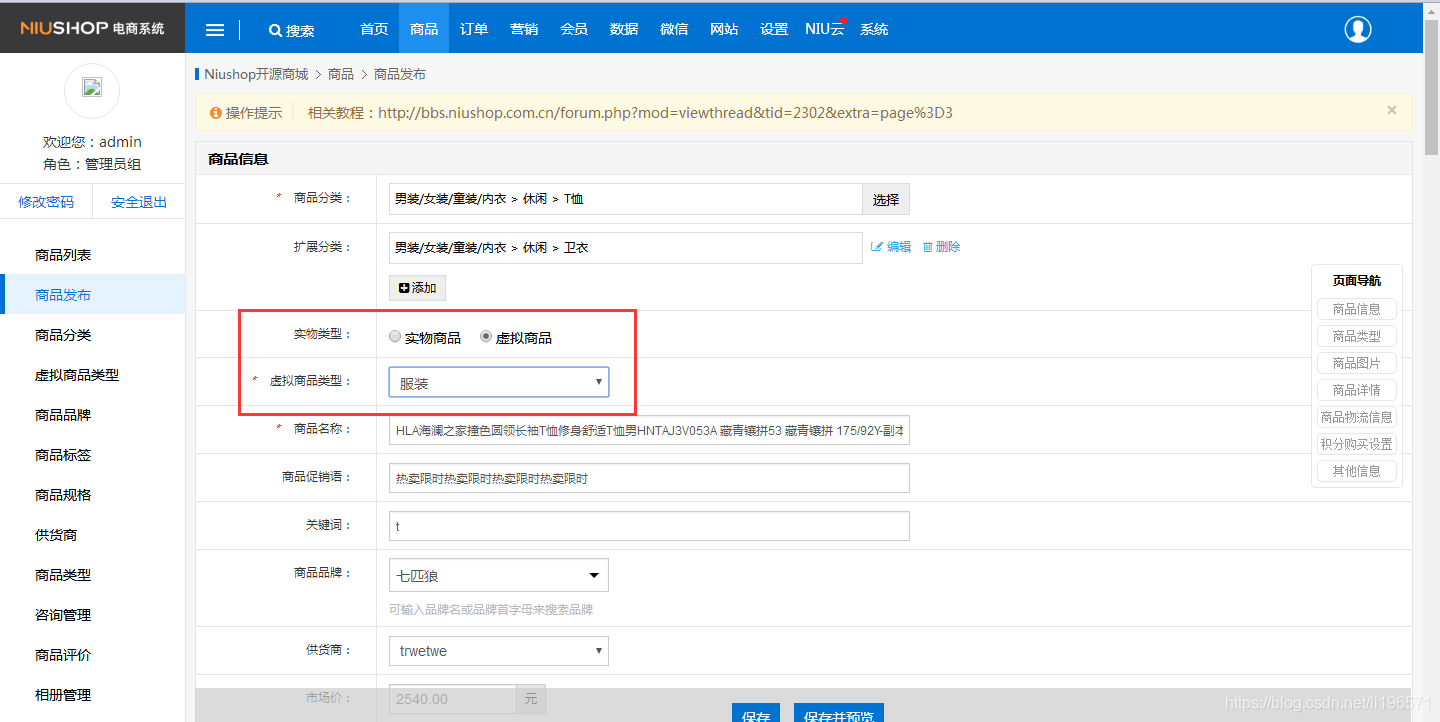This screenshot has height=722, width=1440.
Task: Click the 市场价 input showing 2540.00
Action: (452, 699)
